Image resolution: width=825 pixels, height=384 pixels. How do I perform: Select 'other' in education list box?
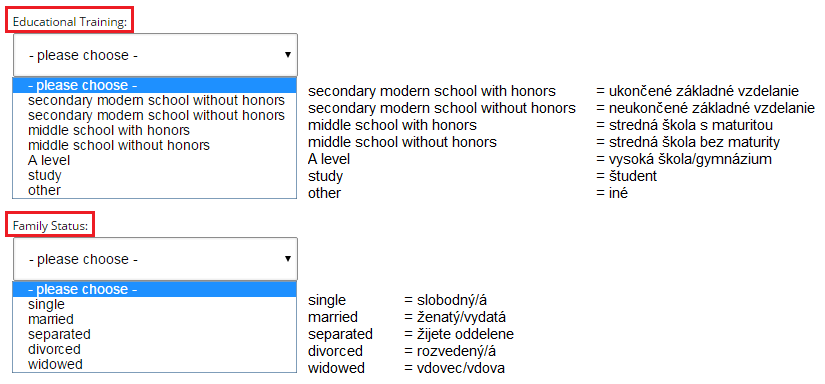point(155,190)
